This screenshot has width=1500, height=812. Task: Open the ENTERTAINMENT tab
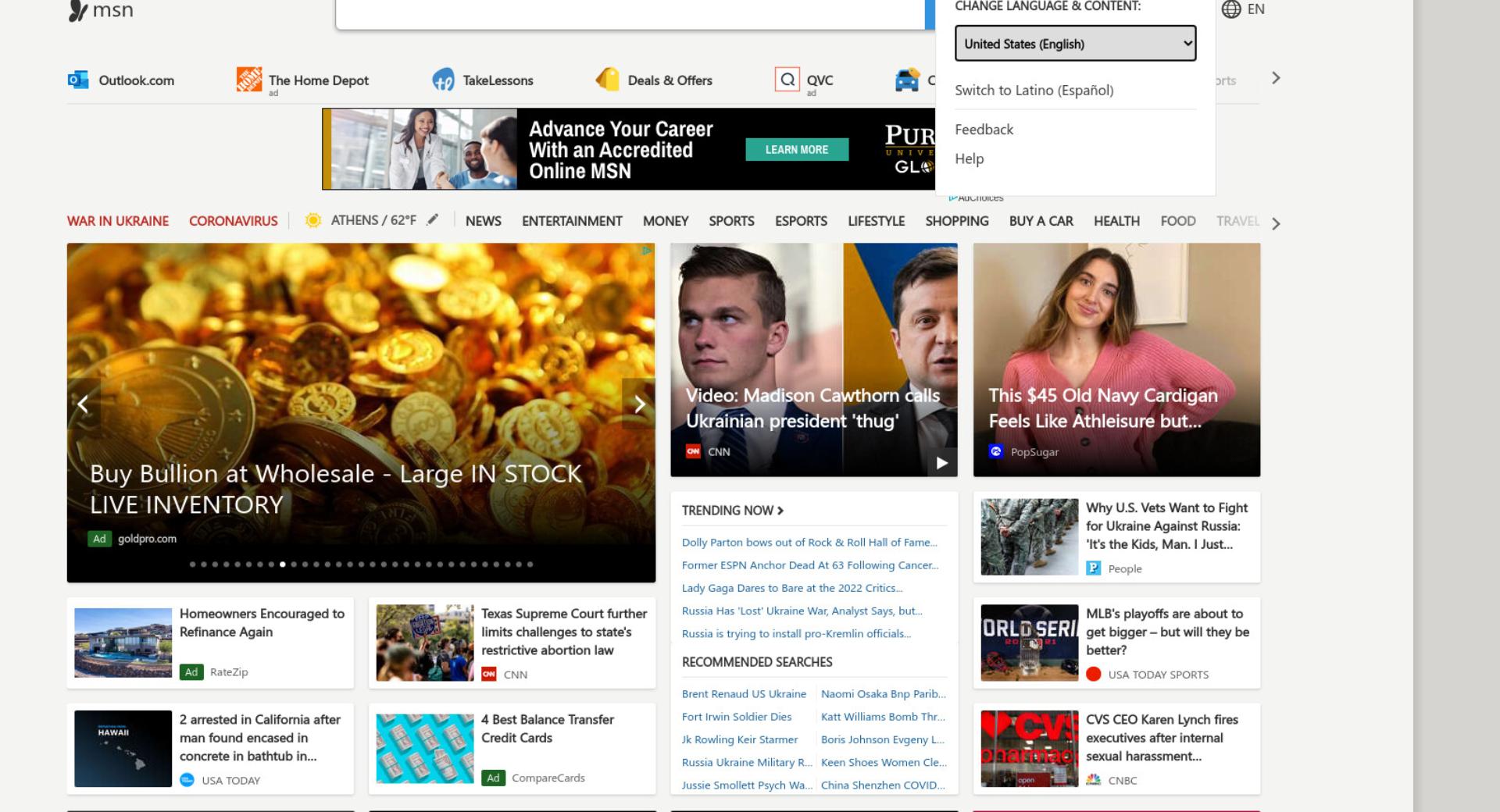pyautogui.click(x=572, y=221)
